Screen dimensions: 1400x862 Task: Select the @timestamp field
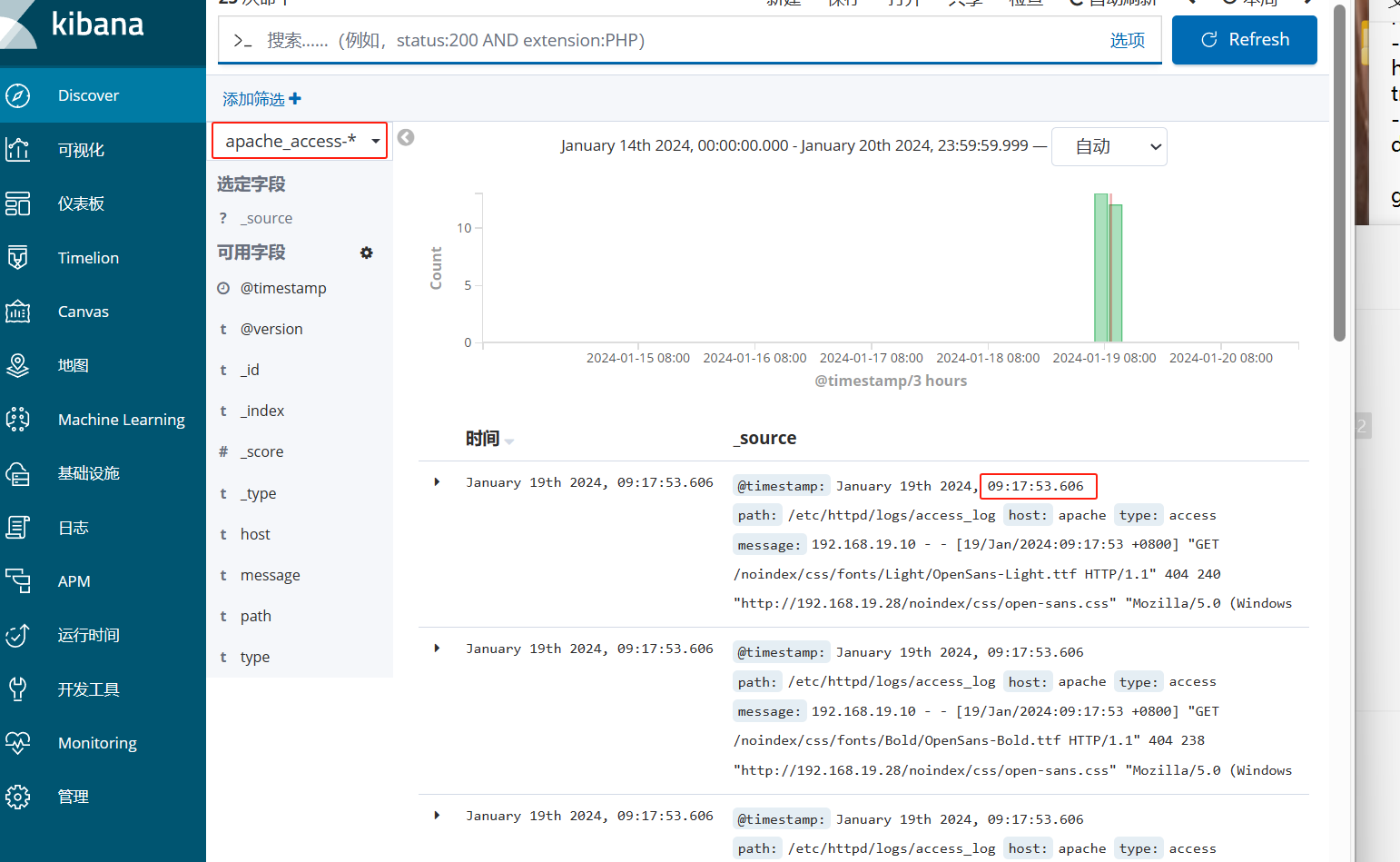point(283,288)
